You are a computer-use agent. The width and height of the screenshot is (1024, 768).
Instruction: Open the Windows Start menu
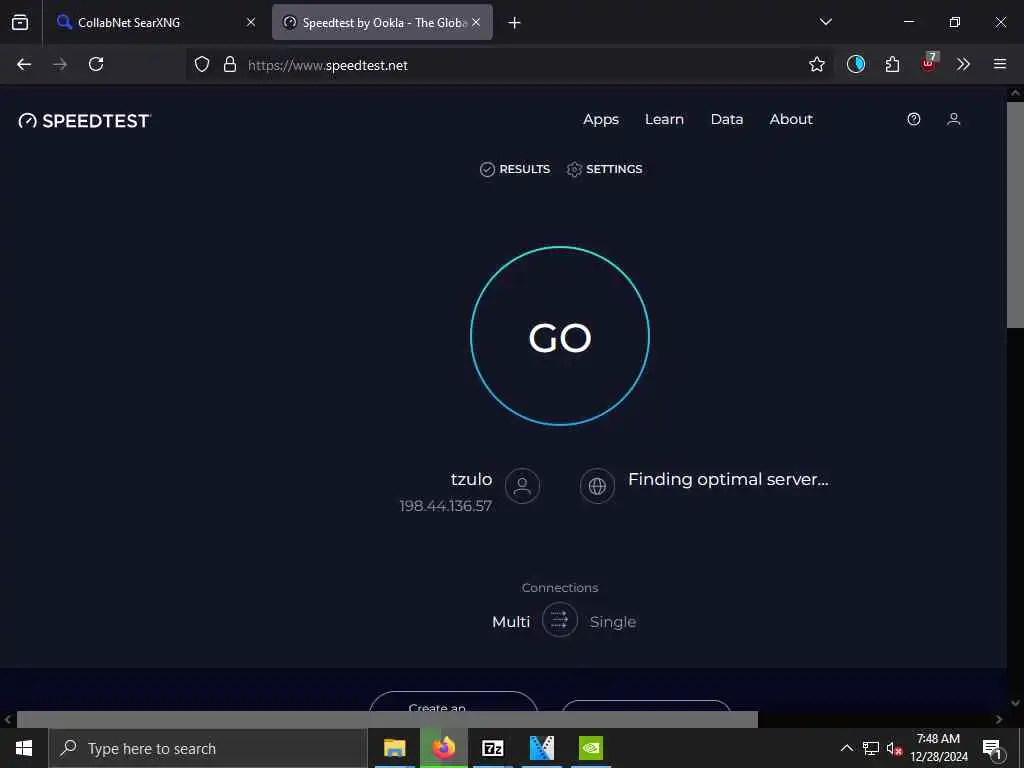point(24,748)
